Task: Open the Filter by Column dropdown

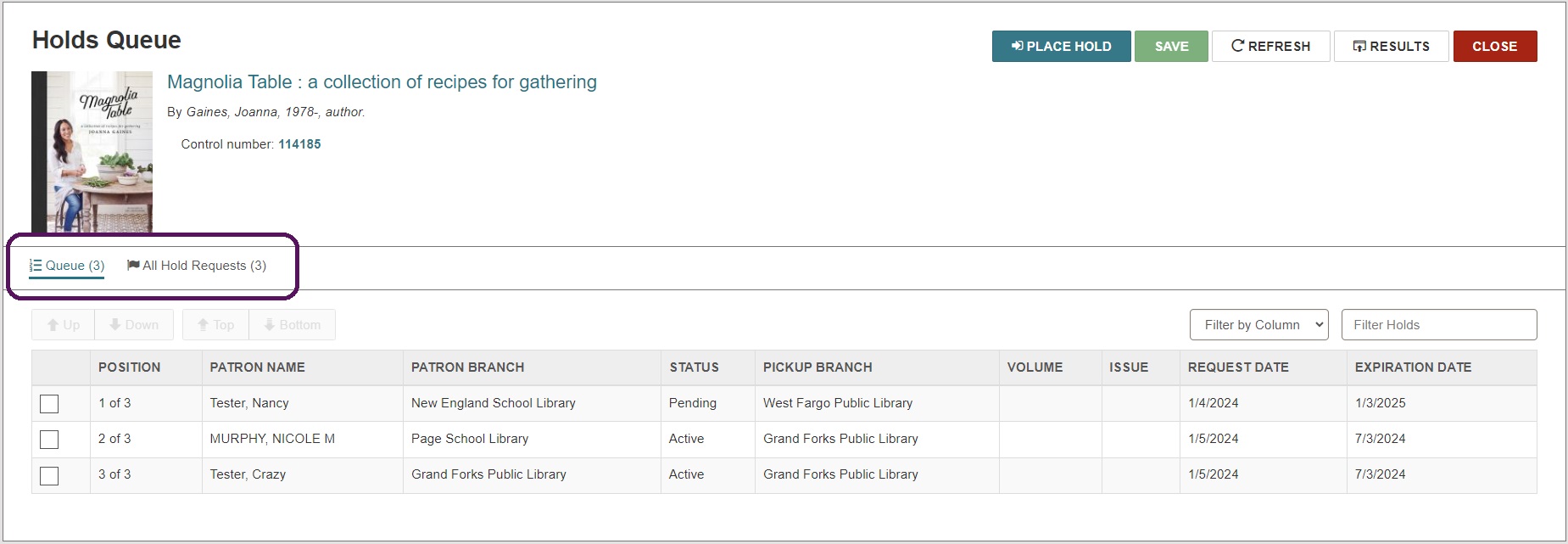Action: [1258, 325]
